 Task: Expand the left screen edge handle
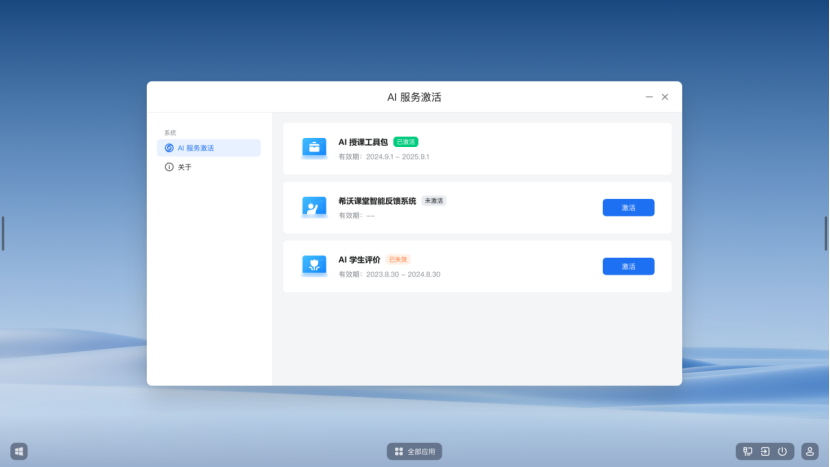[x=3, y=233]
